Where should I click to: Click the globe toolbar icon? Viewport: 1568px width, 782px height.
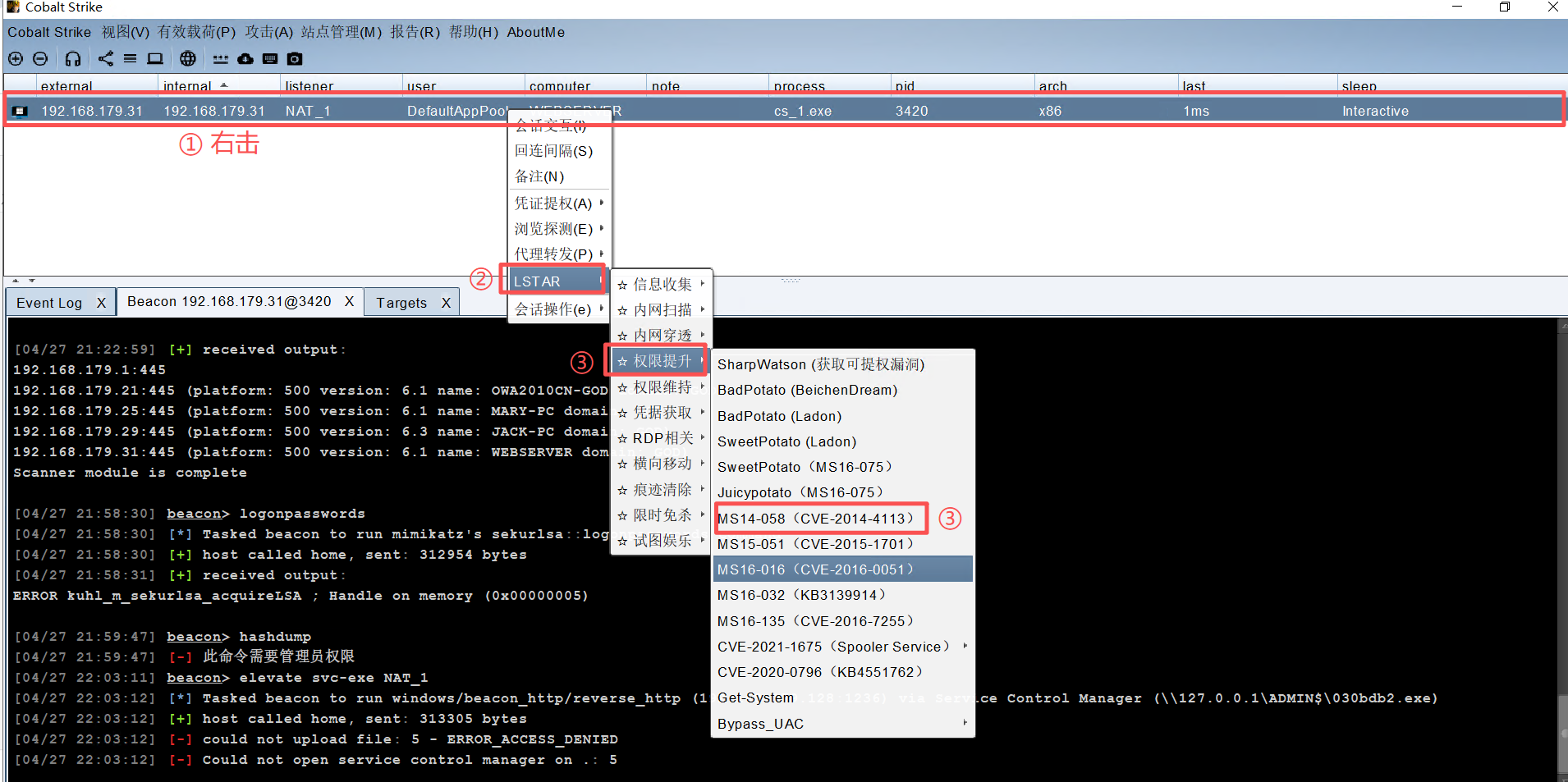(x=188, y=59)
